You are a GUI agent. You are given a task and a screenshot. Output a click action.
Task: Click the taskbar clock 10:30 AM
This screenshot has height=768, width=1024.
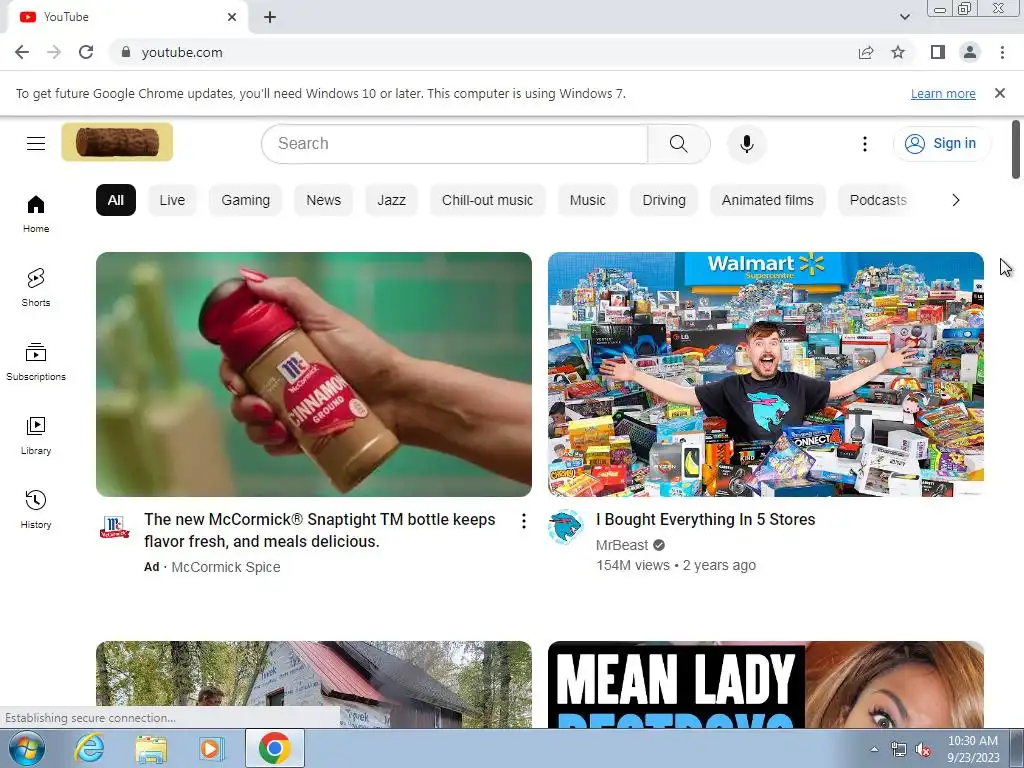pos(973,749)
